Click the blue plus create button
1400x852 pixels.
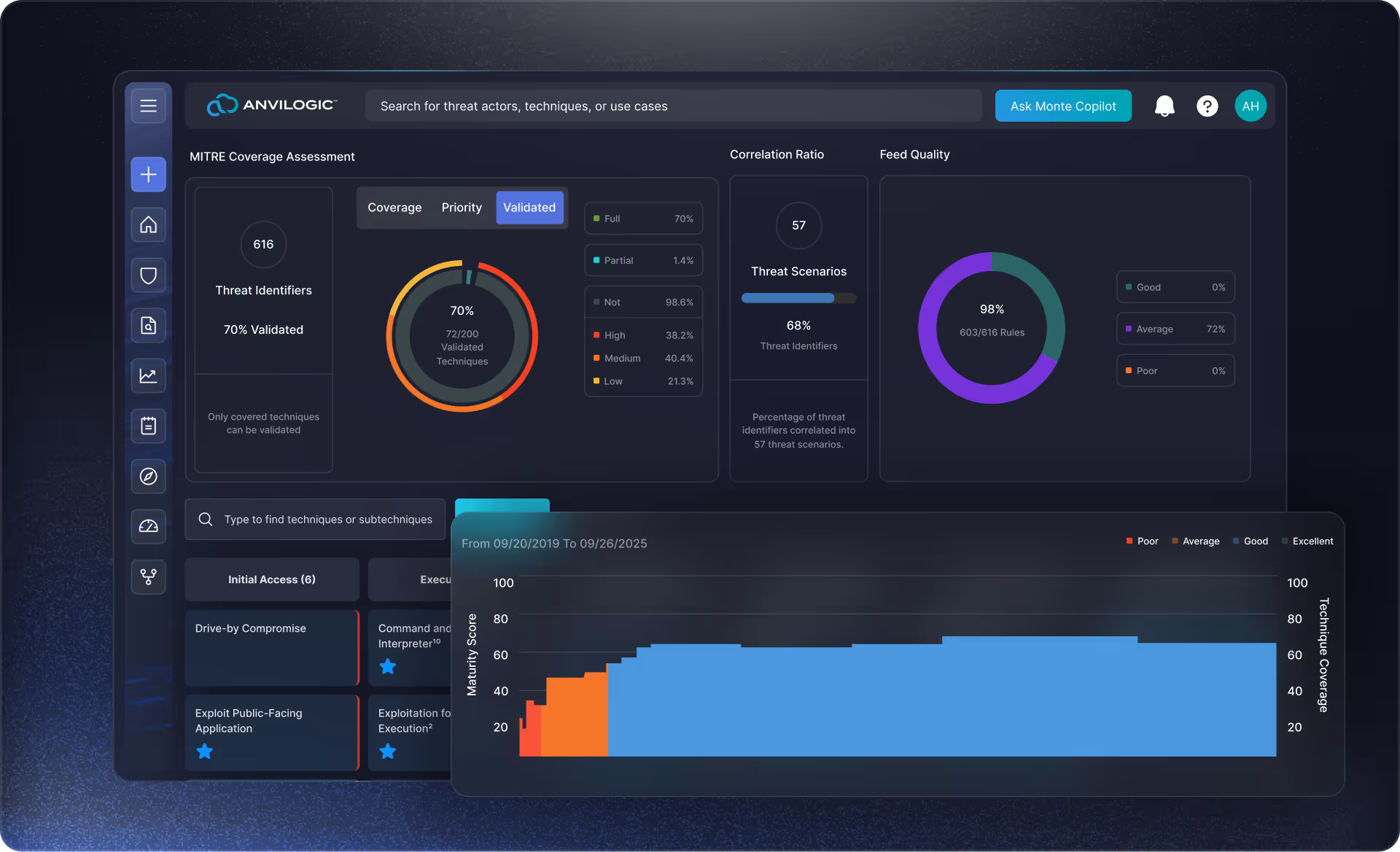tap(148, 175)
